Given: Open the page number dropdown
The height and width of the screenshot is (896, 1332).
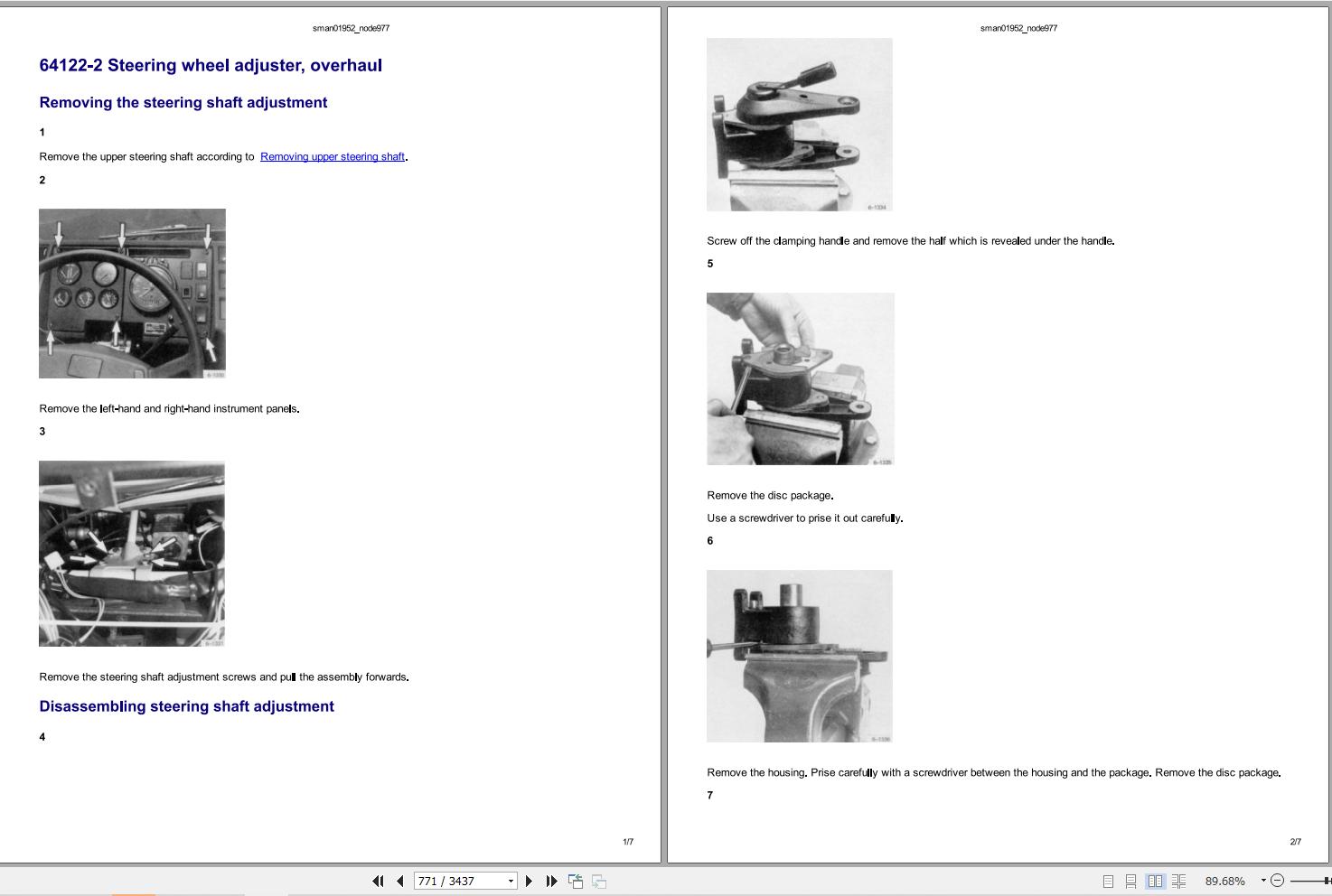Looking at the screenshot, I should click(511, 881).
